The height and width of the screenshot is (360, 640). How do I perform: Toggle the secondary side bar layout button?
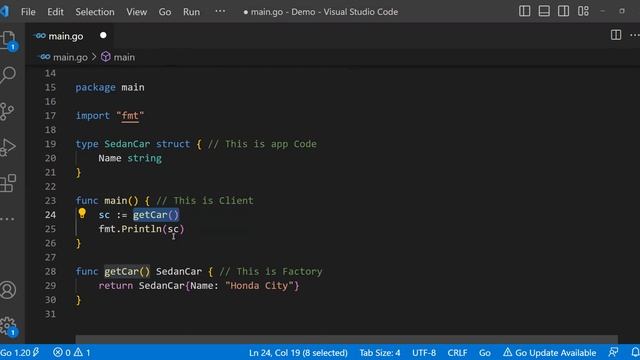click(x=564, y=11)
